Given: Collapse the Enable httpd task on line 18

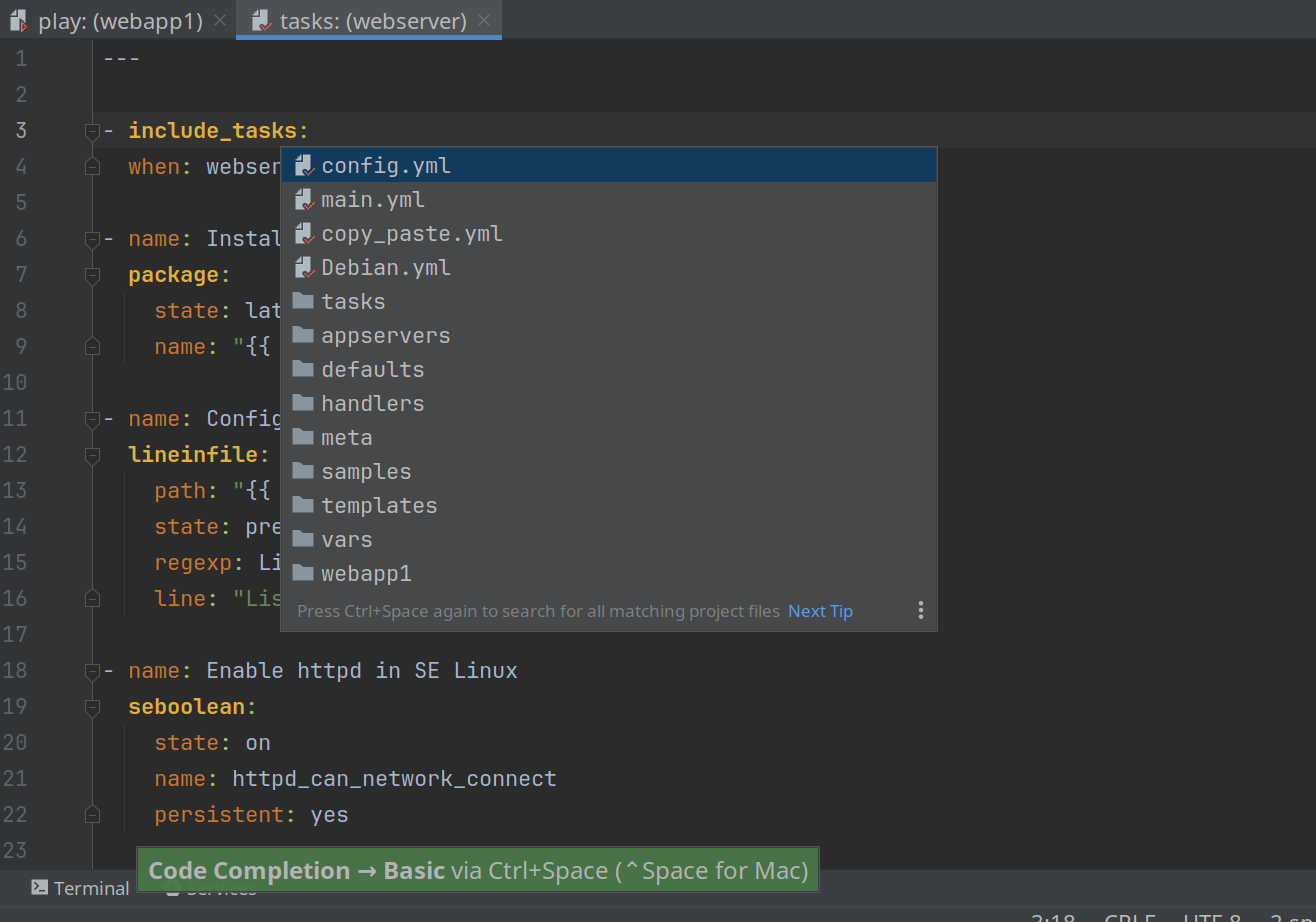Looking at the screenshot, I should click(x=92, y=671).
